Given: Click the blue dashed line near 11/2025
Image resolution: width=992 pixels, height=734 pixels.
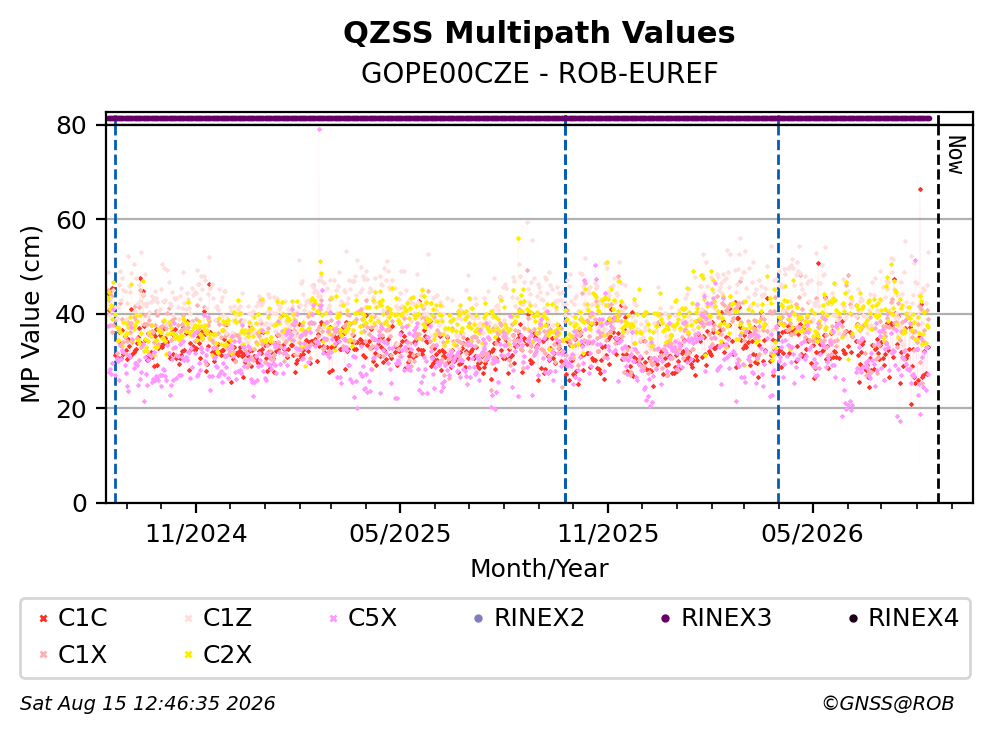Looking at the screenshot, I should [566, 309].
